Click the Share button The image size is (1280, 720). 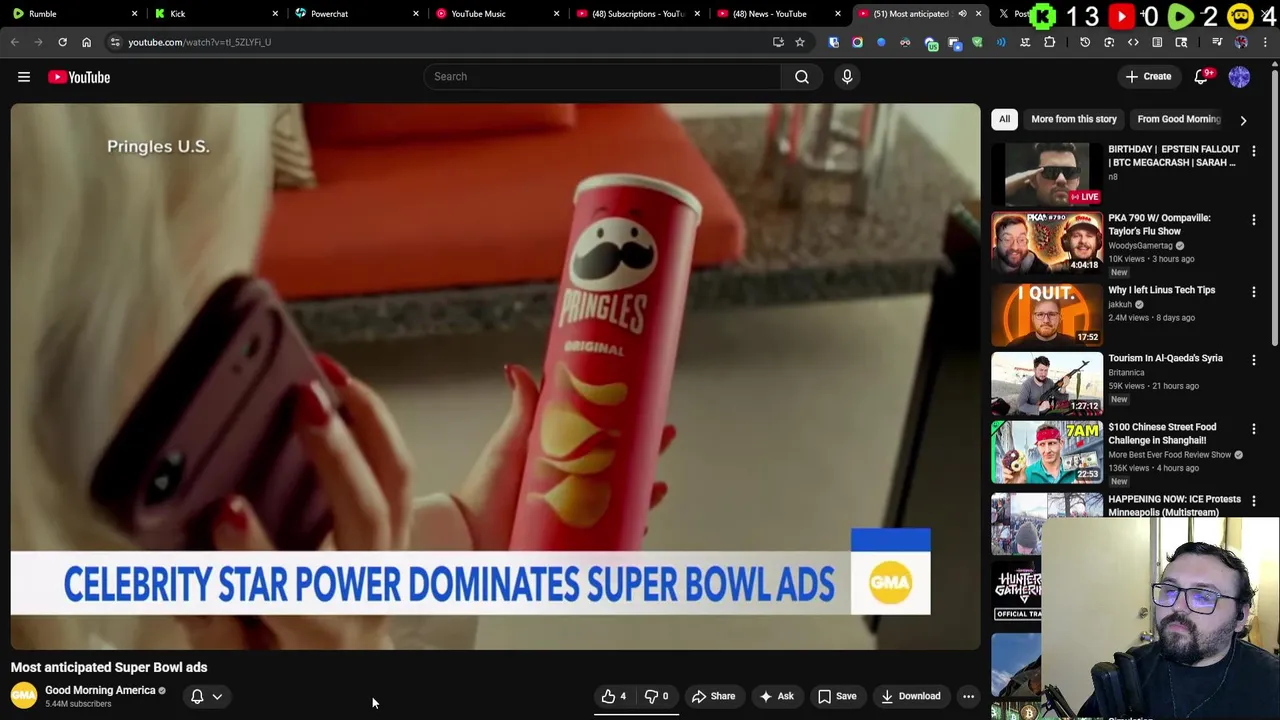(x=713, y=697)
